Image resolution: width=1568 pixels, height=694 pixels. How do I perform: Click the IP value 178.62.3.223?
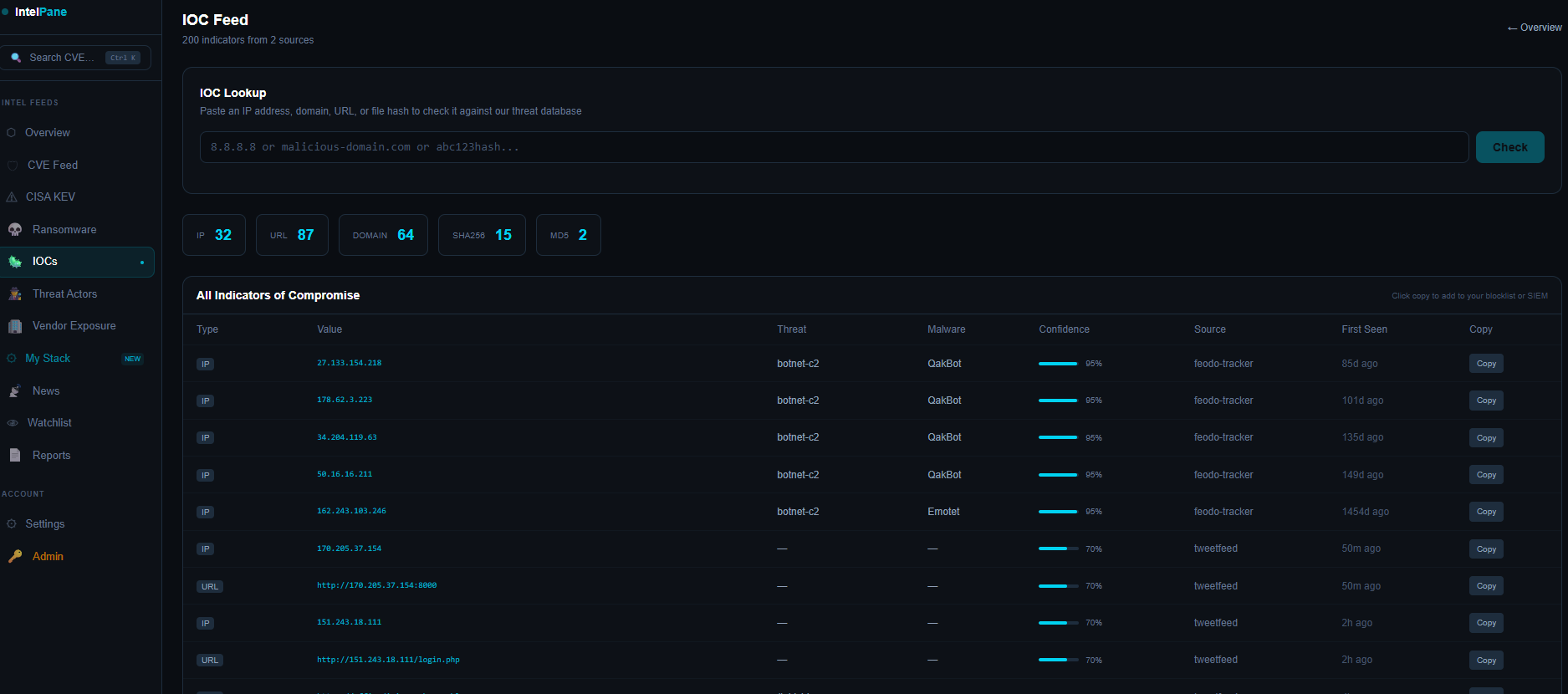(x=345, y=400)
